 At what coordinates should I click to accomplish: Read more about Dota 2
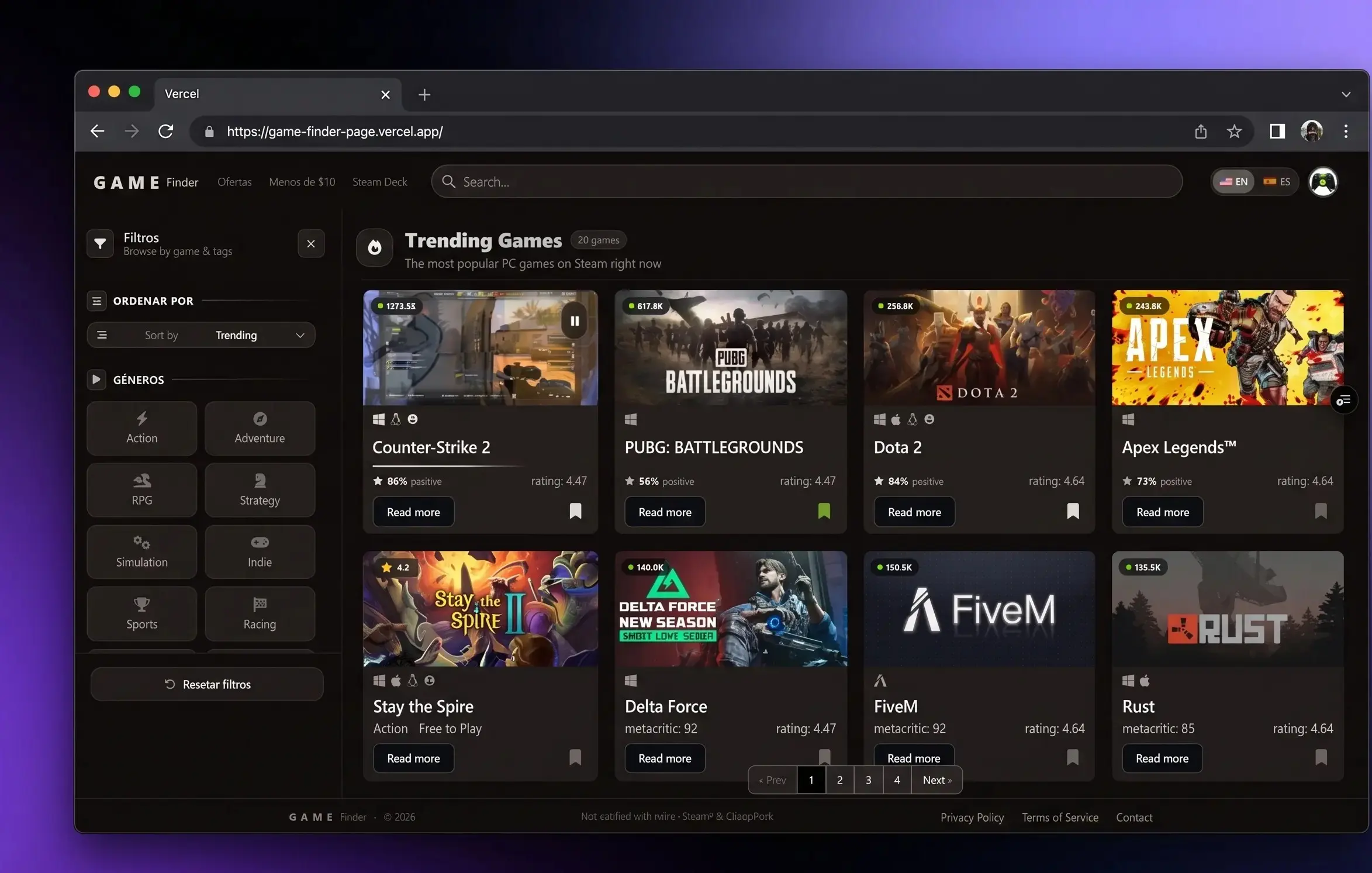pos(914,512)
